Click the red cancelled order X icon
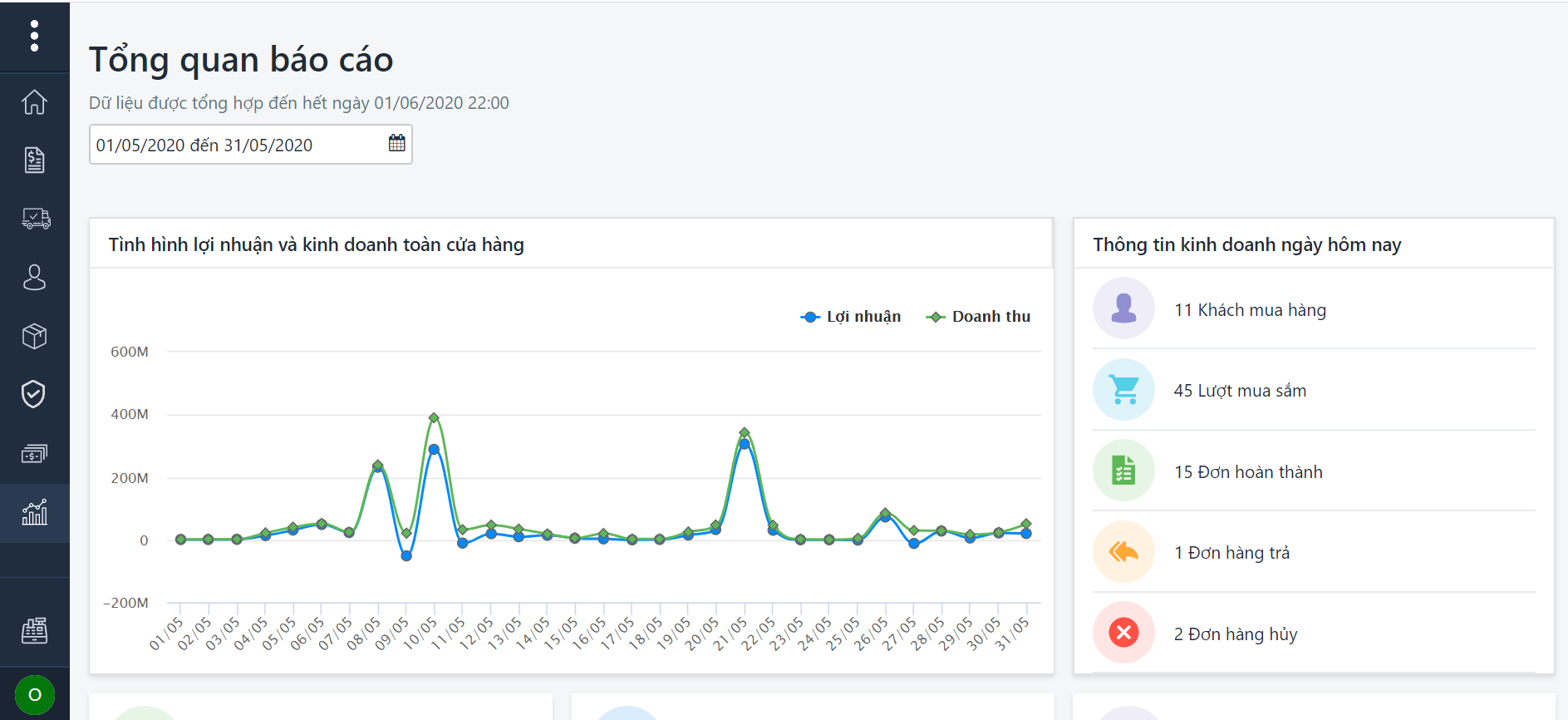 coord(1123,633)
